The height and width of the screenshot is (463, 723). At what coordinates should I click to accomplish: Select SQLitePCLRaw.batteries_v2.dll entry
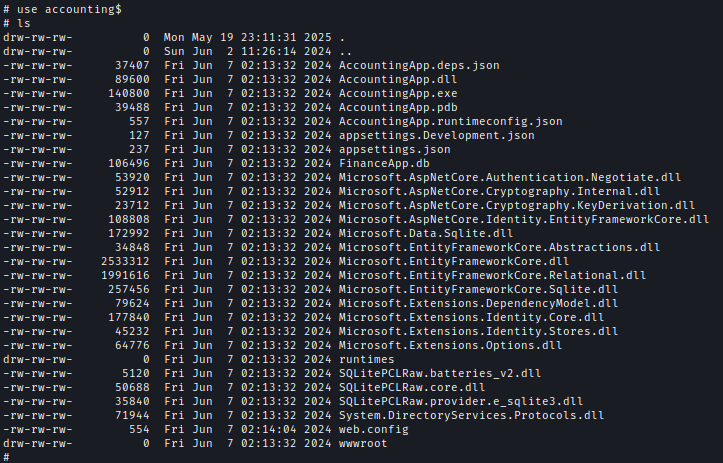pyautogui.click(x=440, y=374)
